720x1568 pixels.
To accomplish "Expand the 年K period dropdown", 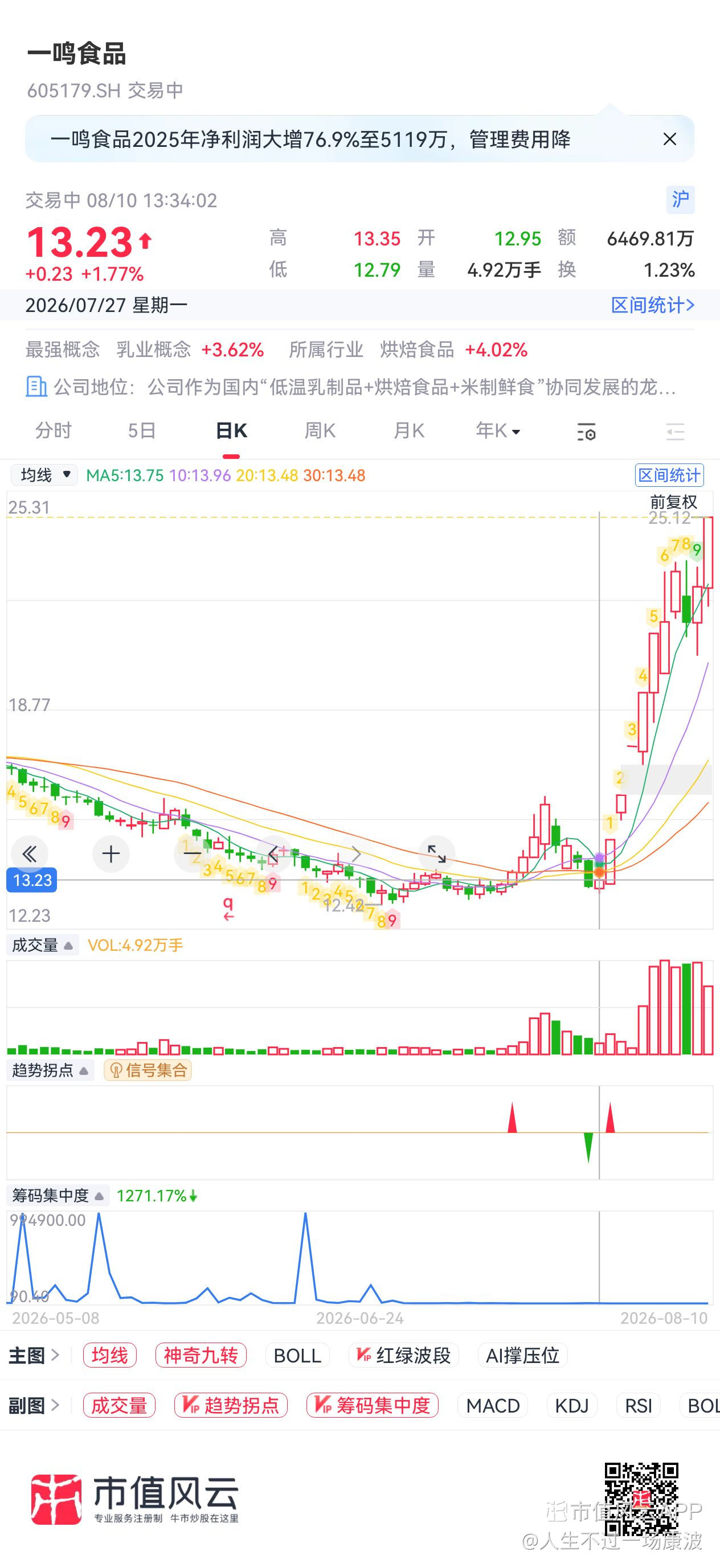I will [x=498, y=431].
